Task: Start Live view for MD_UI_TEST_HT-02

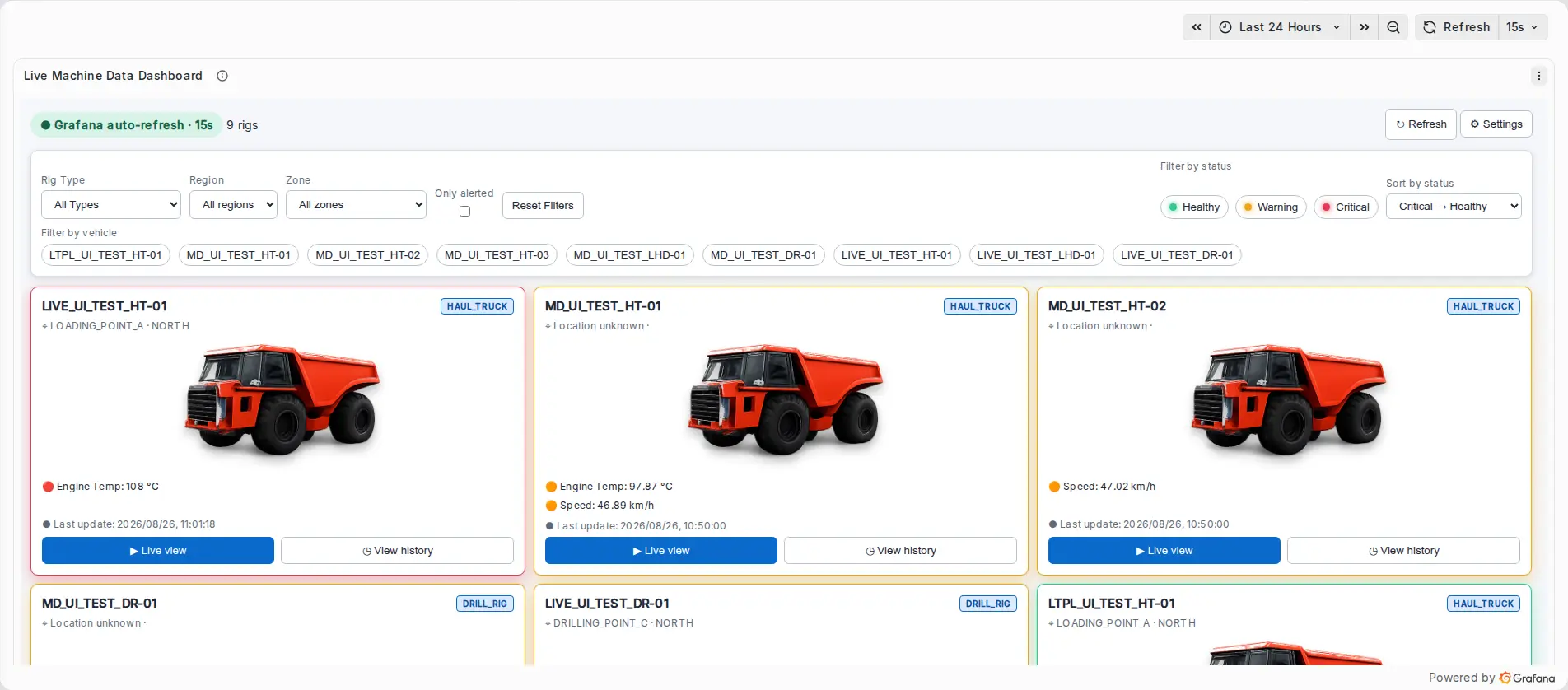Action: (1164, 551)
